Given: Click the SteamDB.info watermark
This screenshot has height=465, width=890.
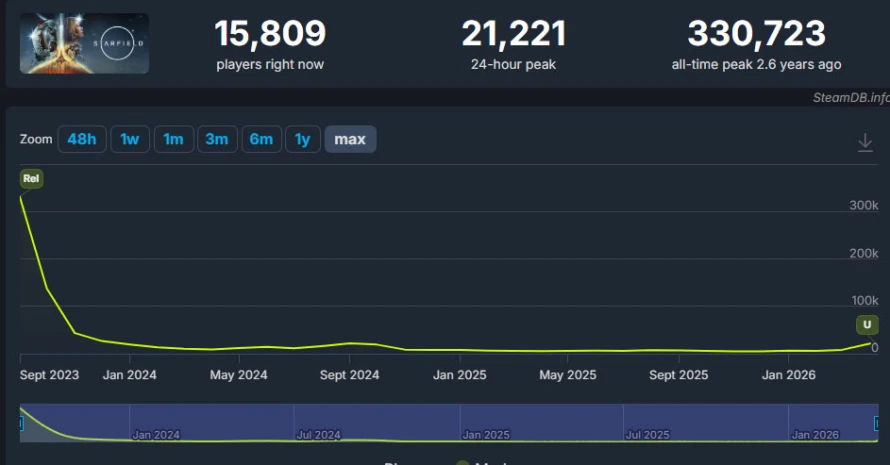Looking at the screenshot, I should point(851,98).
